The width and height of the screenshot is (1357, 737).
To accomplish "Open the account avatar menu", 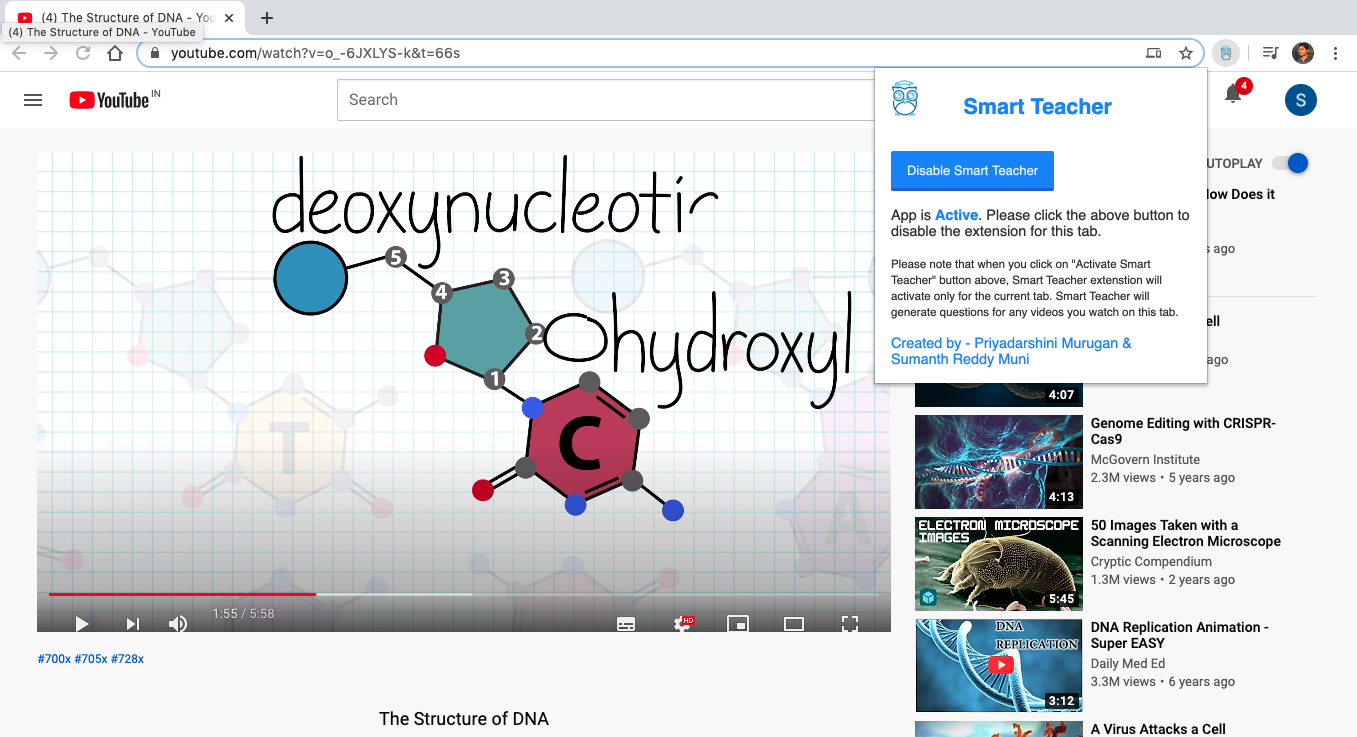I will coord(1301,99).
